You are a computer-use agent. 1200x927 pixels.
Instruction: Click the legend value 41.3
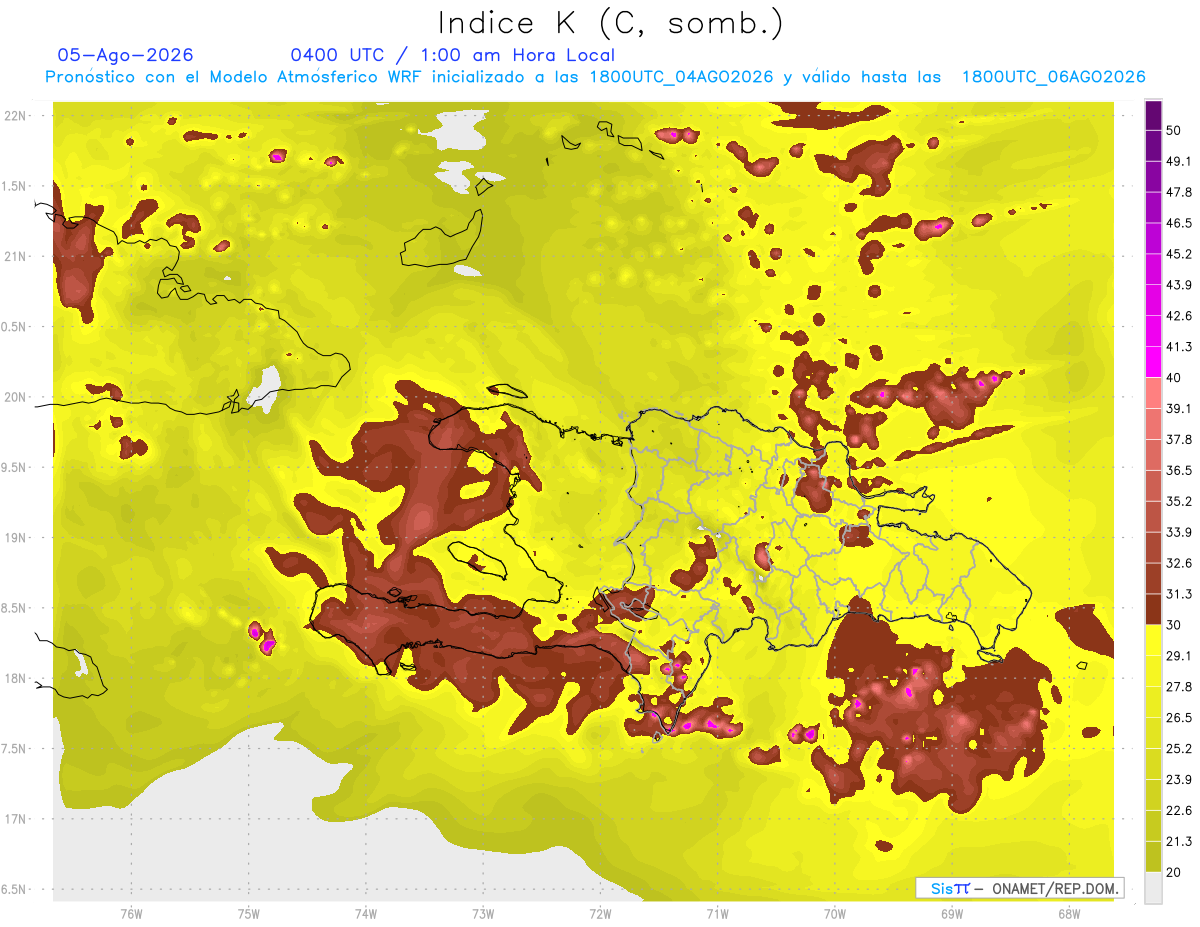click(x=1179, y=347)
